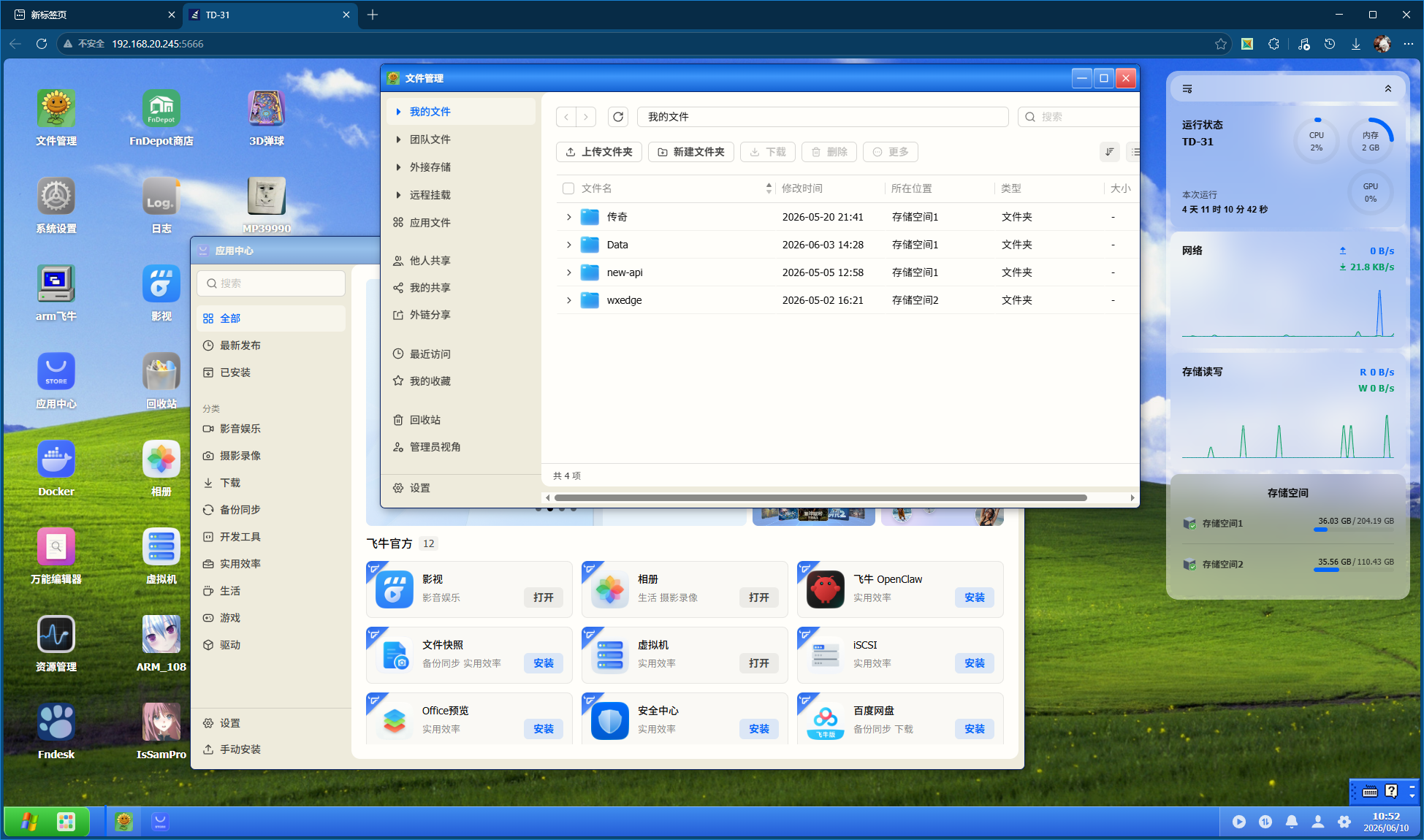This screenshot has height=840, width=1424.
Task: Click the 搜索 field in 文件管理
Action: coord(1079,117)
